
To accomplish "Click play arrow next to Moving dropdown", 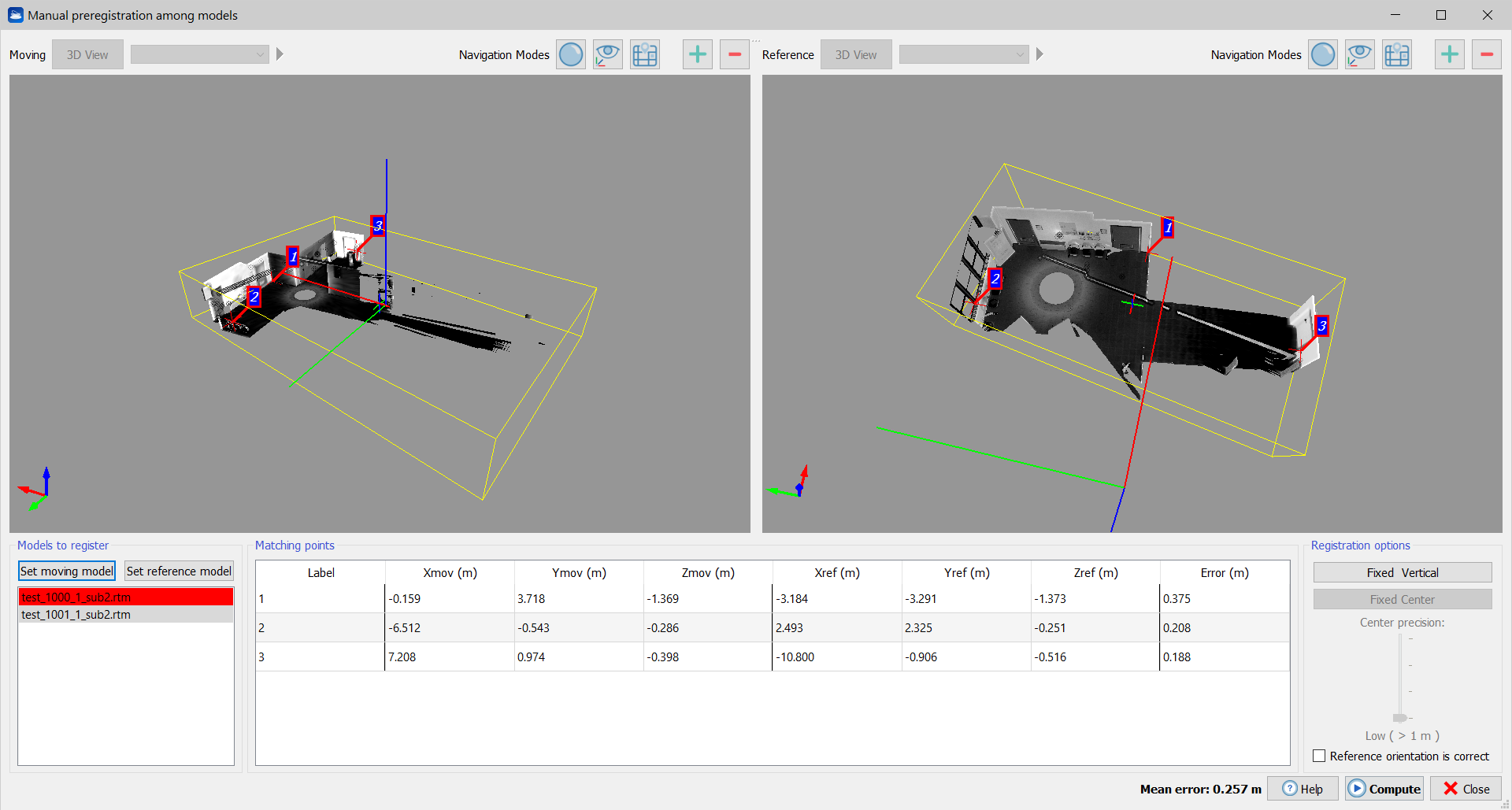I will click(x=280, y=55).
